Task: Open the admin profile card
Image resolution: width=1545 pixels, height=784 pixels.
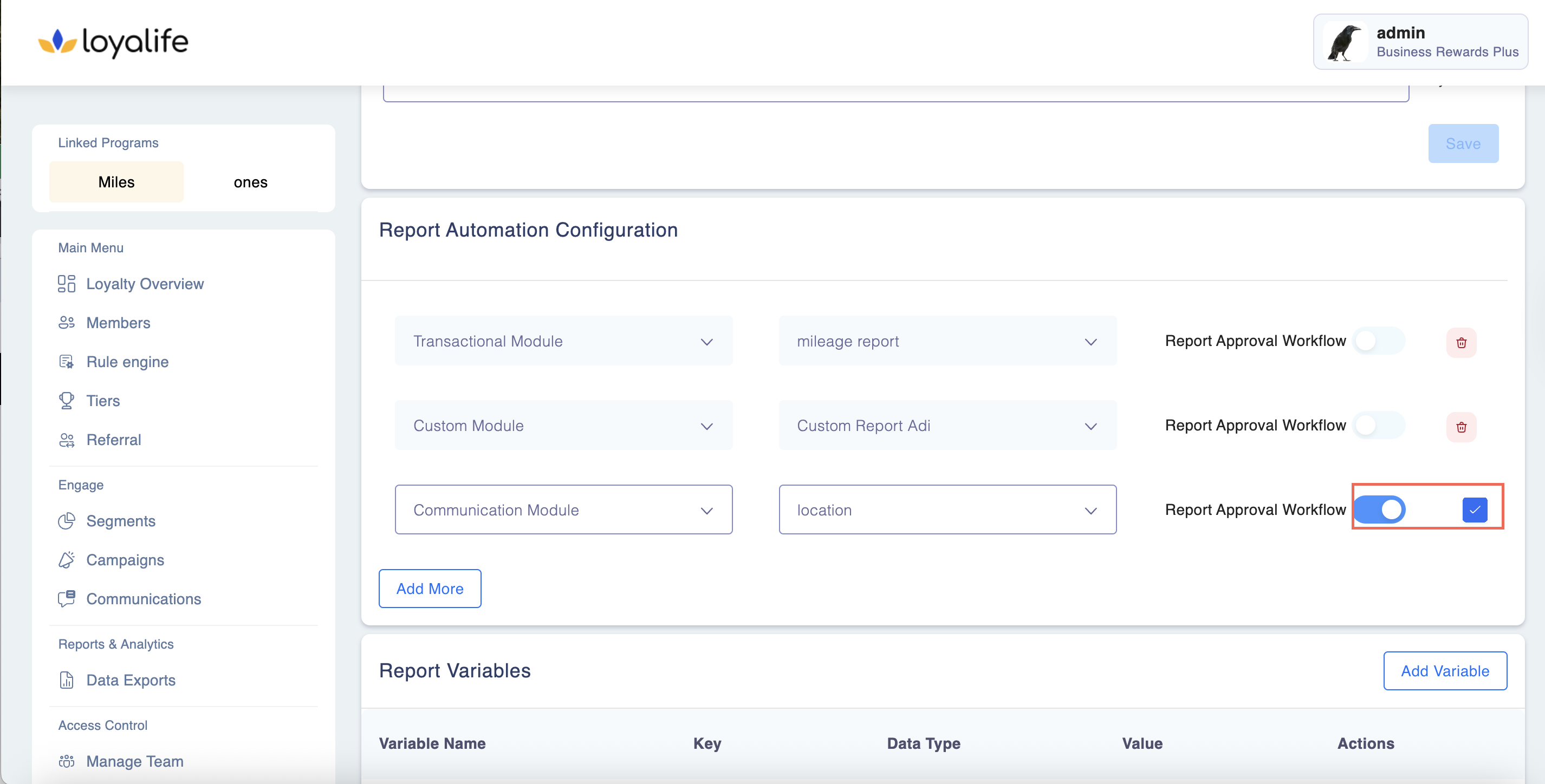Action: (x=1420, y=42)
